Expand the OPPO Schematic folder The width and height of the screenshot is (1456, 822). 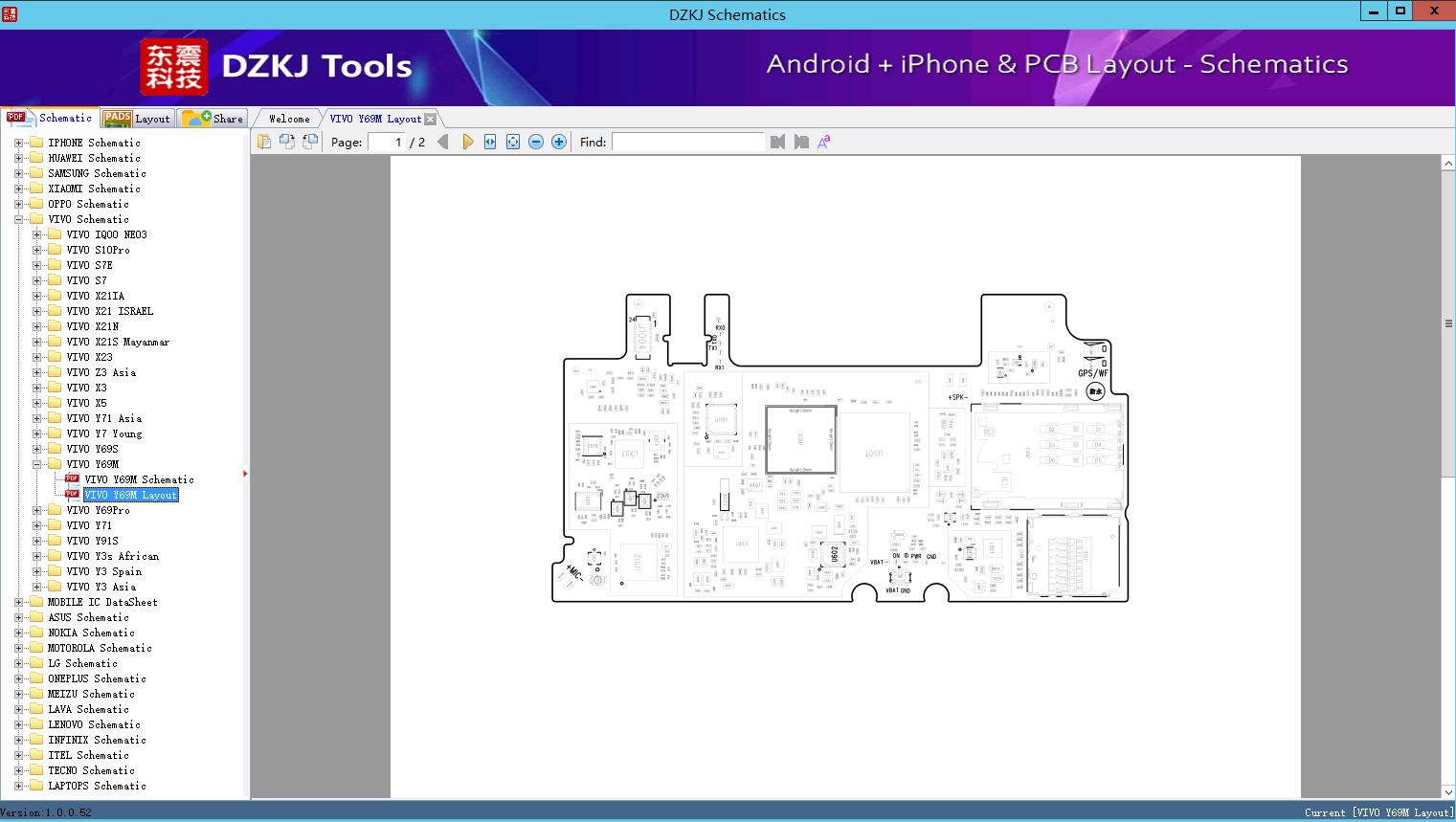tap(18, 204)
